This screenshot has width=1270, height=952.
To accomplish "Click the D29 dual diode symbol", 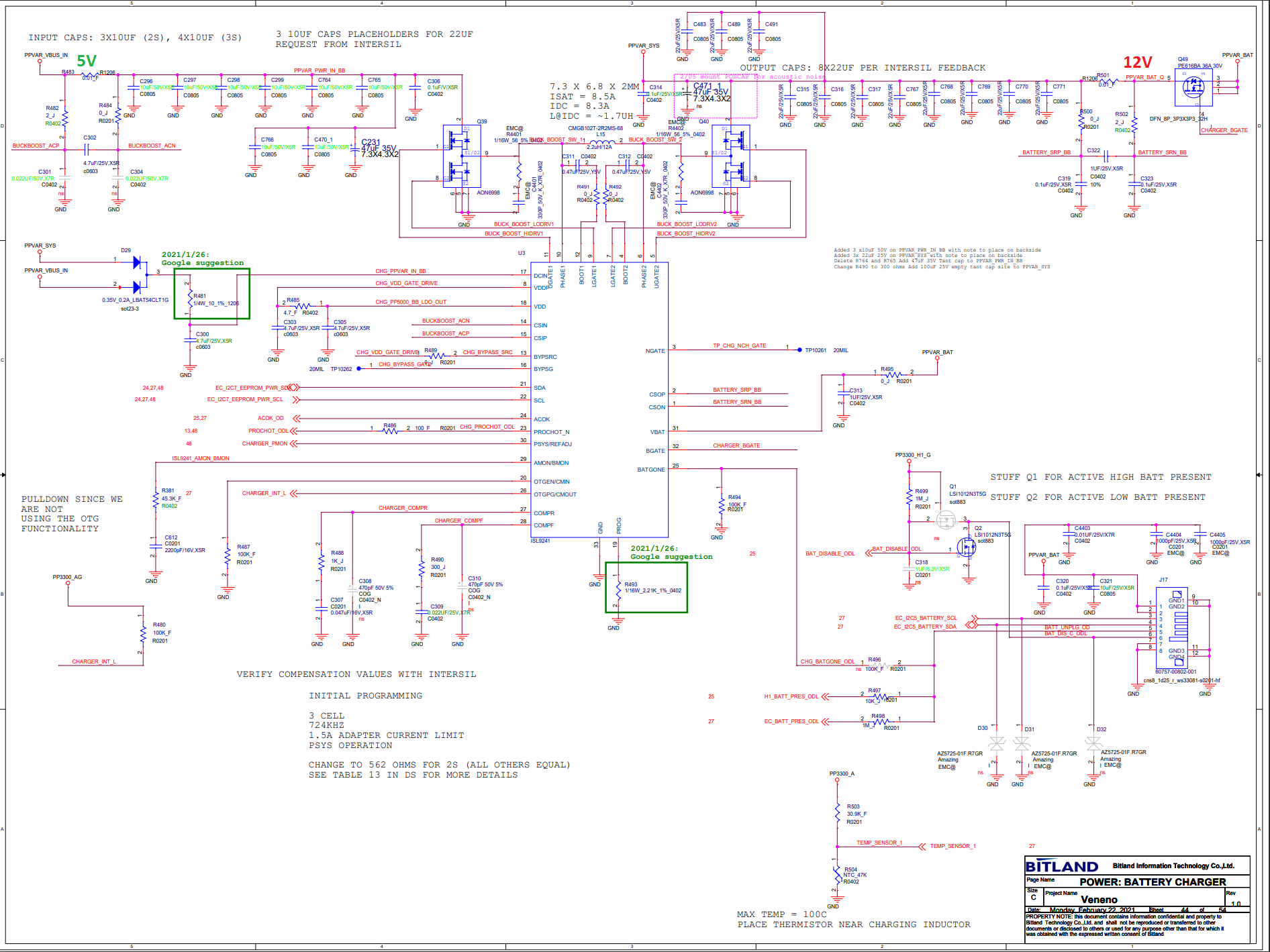I will click(x=138, y=274).
